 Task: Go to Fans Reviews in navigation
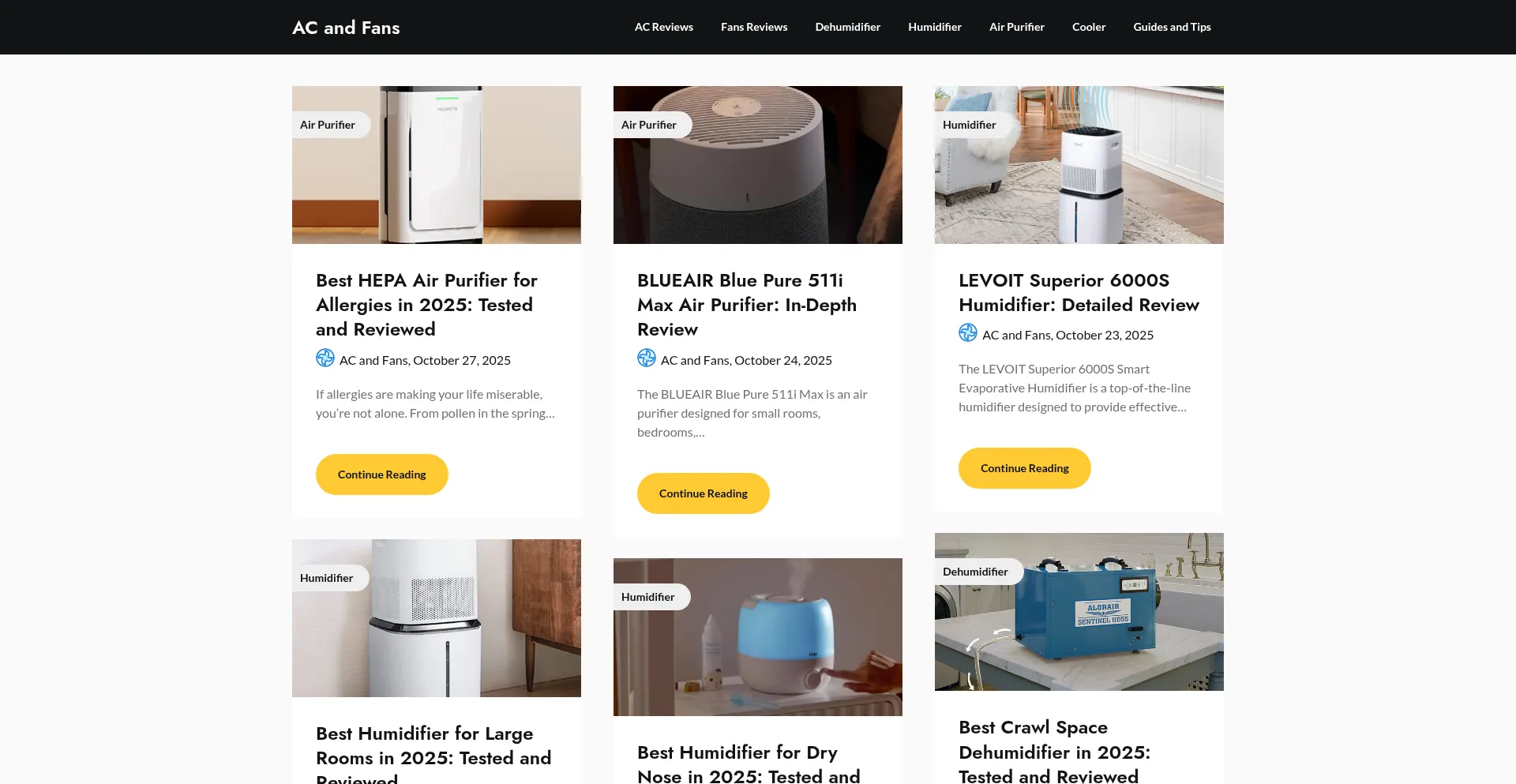point(754,27)
